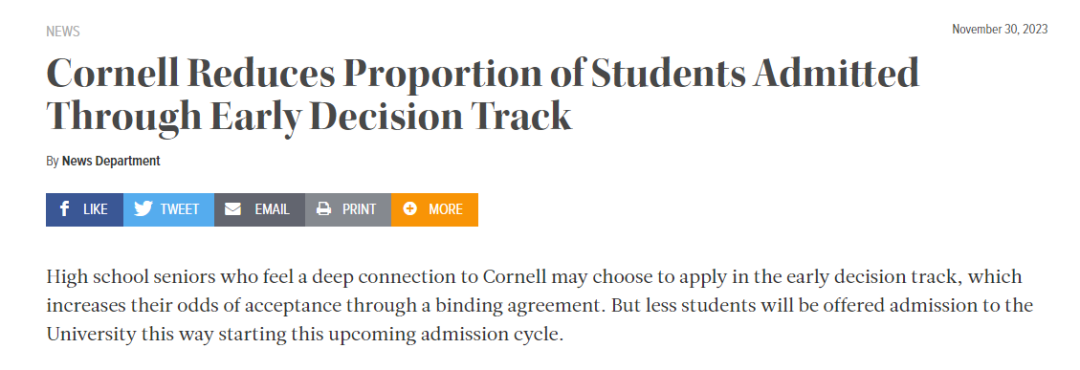This screenshot has width=1080, height=370.
Task: Click the Twitter bird icon
Action: [143, 209]
